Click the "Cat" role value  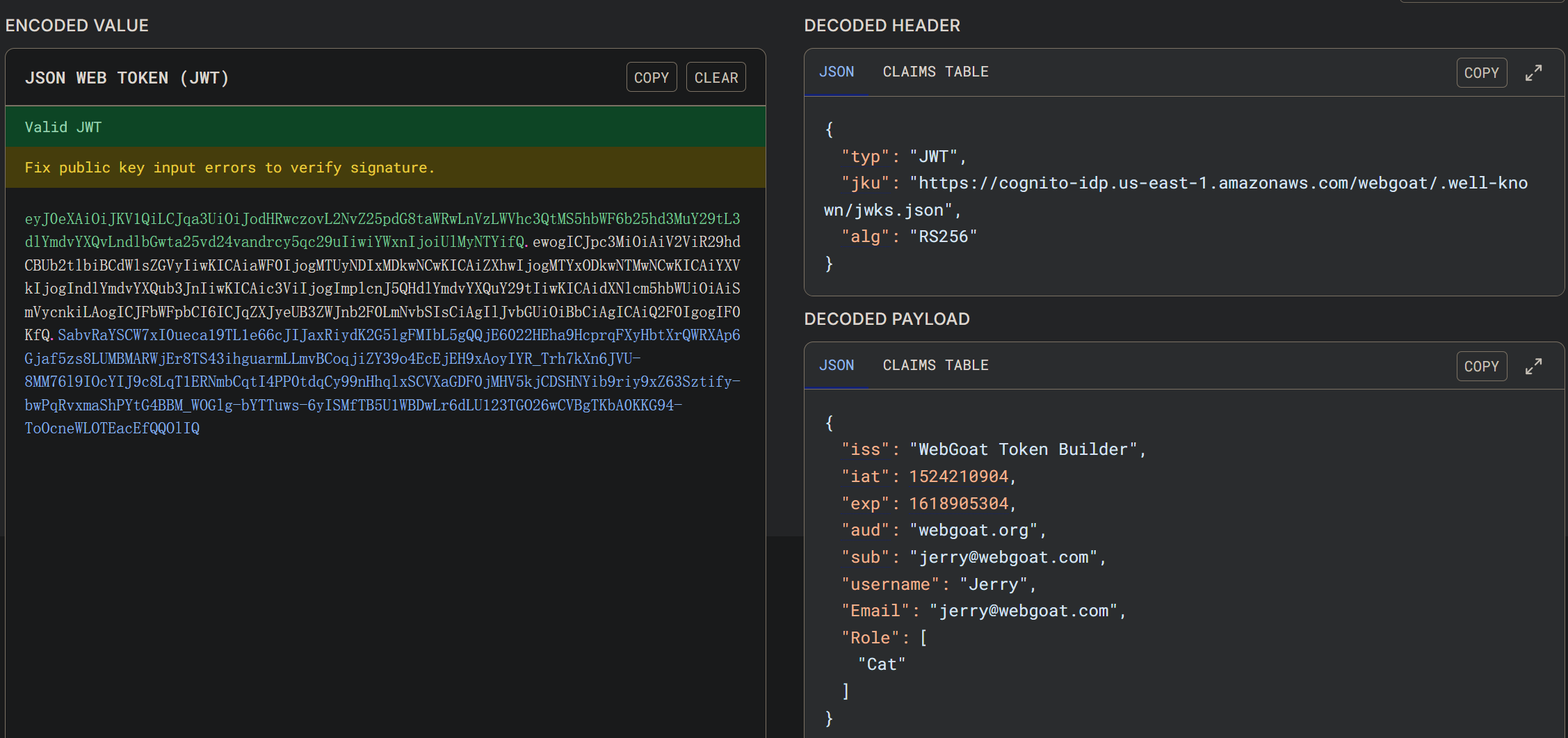[882, 664]
